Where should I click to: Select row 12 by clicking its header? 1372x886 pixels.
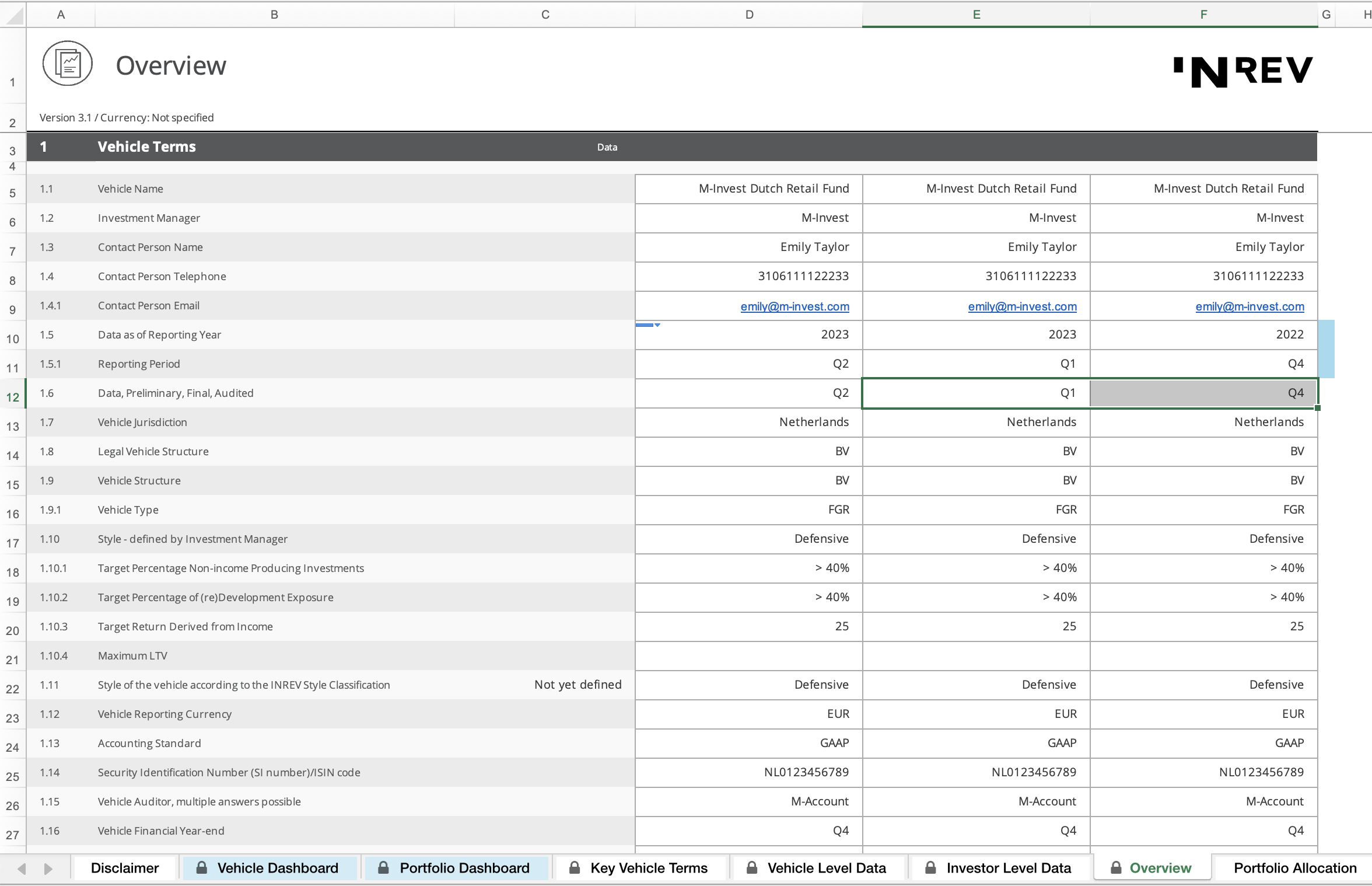(x=12, y=396)
